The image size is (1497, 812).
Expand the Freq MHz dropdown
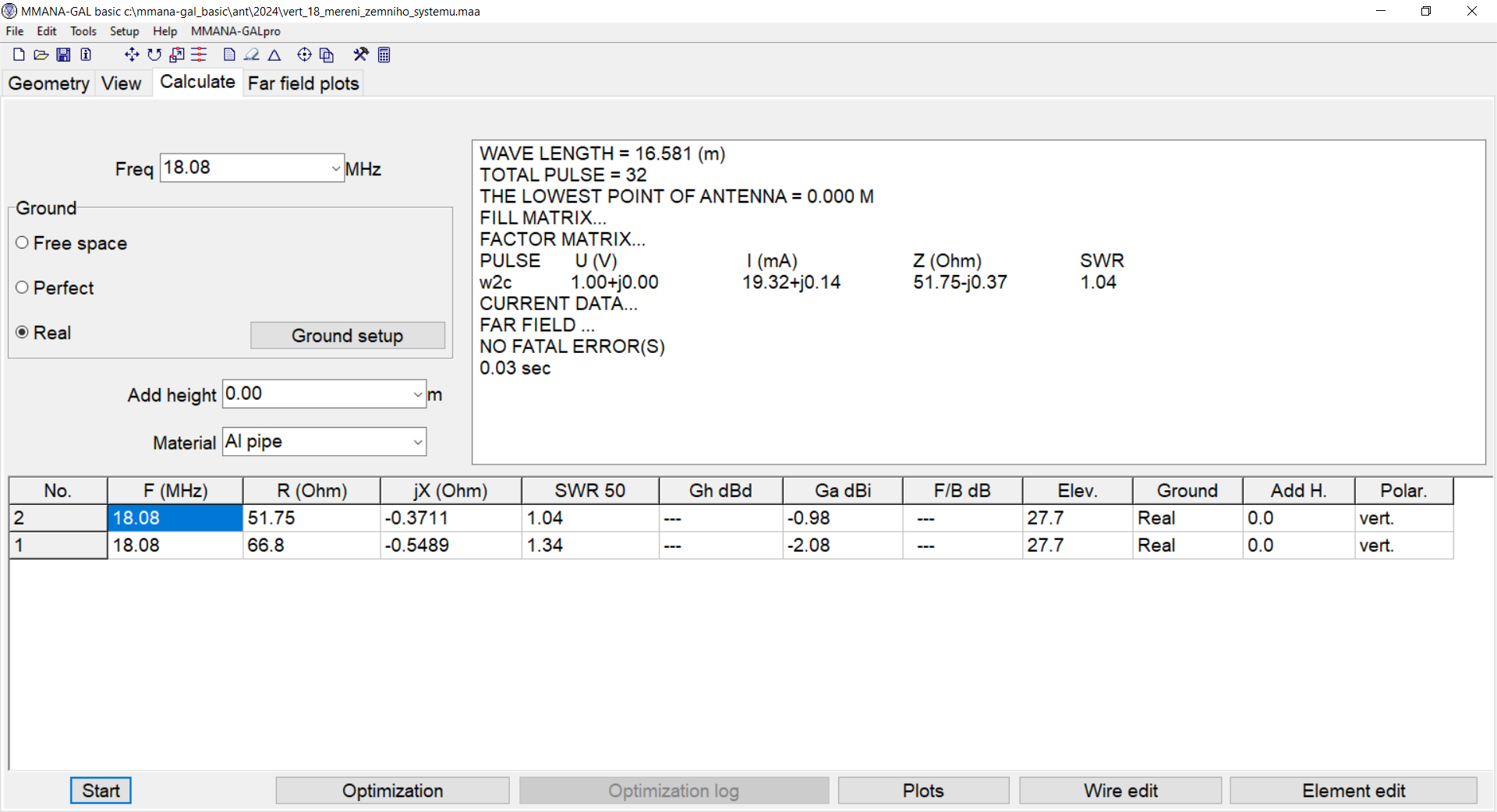point(335,168)
